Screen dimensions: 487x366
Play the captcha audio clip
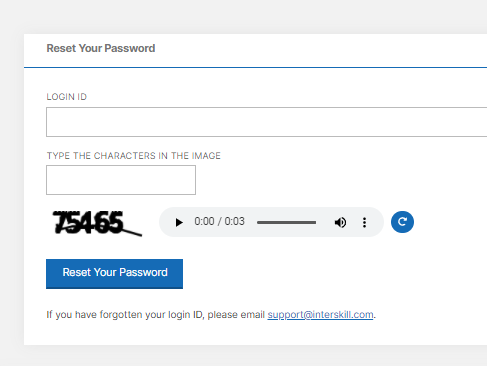[179, 222]
